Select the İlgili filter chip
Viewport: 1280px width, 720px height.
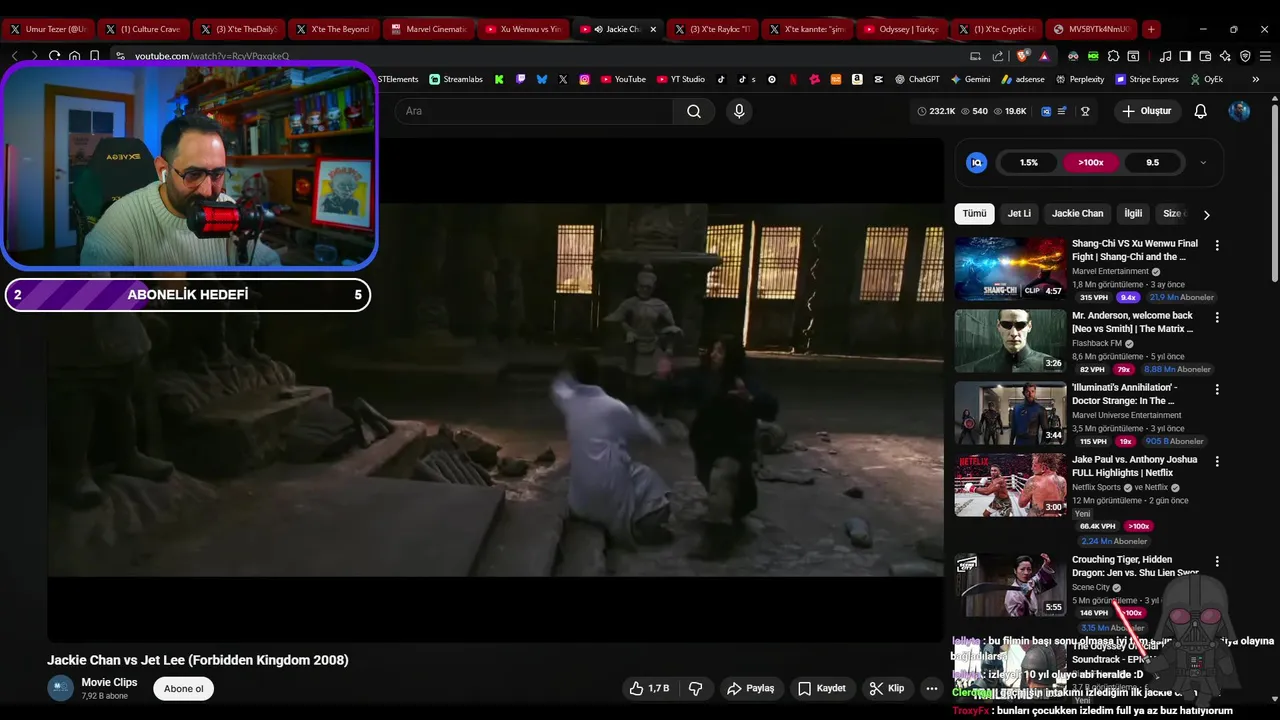pos(1133,213)
